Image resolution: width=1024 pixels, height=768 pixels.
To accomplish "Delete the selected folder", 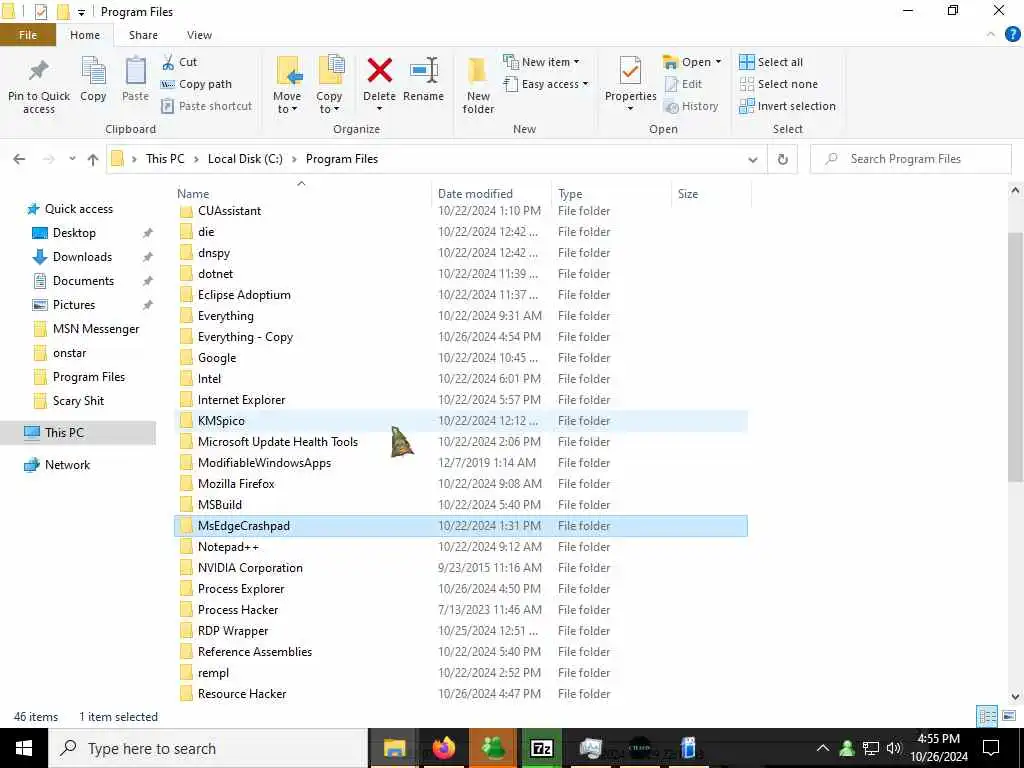I will (379, 83).
